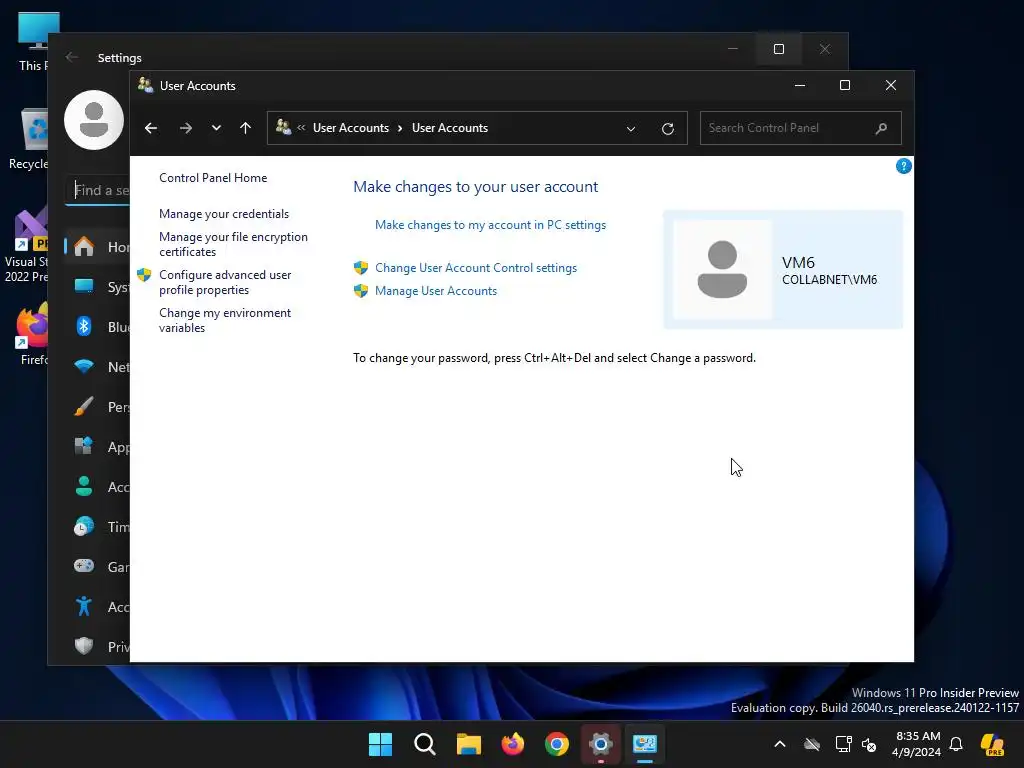Click shield icon beside Change User Account Control
This screenshot has height=768, width=1024.
click(x=360, y=267)
